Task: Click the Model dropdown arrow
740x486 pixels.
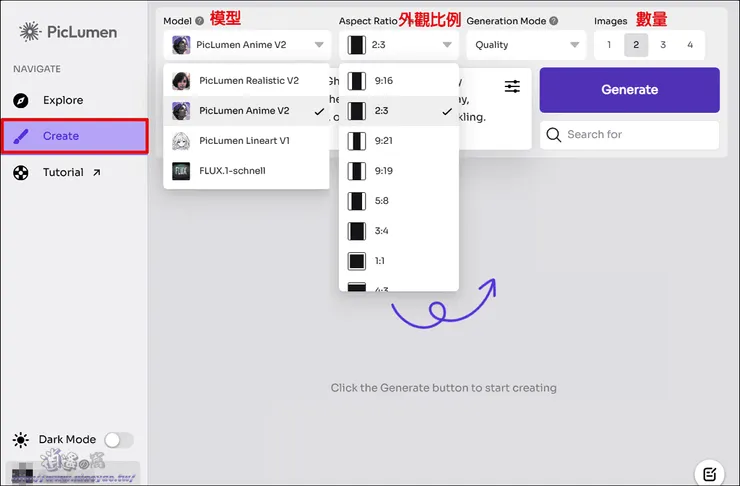Action: pyautogui.click(x=319, y=45)
